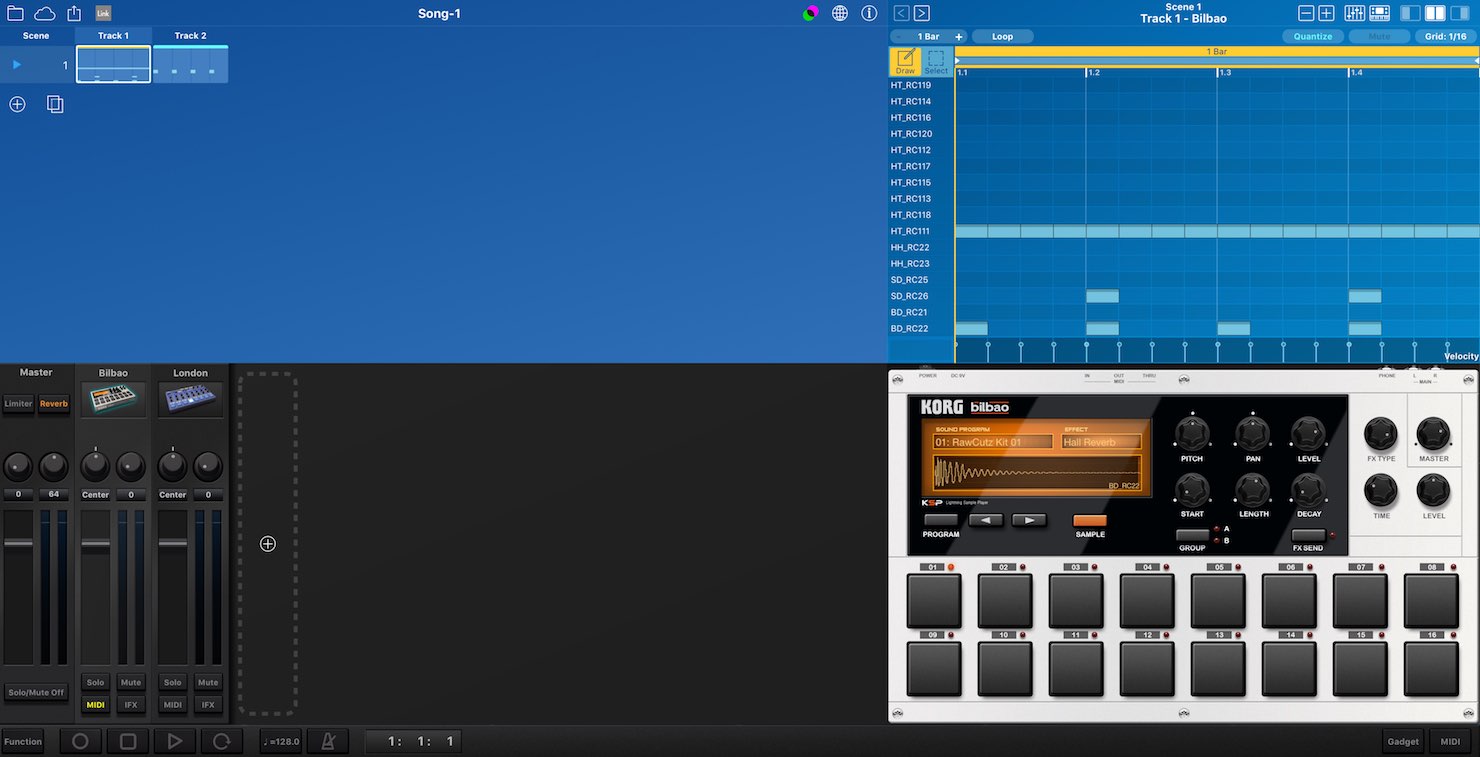Open the London gadget thumbnail

tap(190, 399)
